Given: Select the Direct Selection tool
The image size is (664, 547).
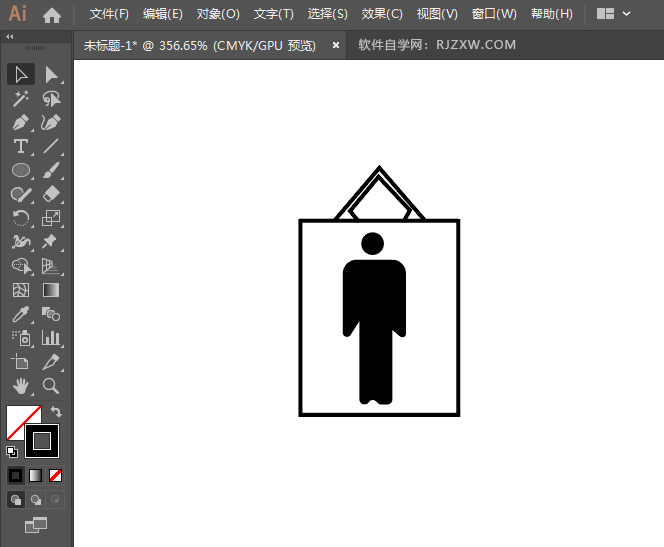Looking at the screenshot, I should click(51, 75).
